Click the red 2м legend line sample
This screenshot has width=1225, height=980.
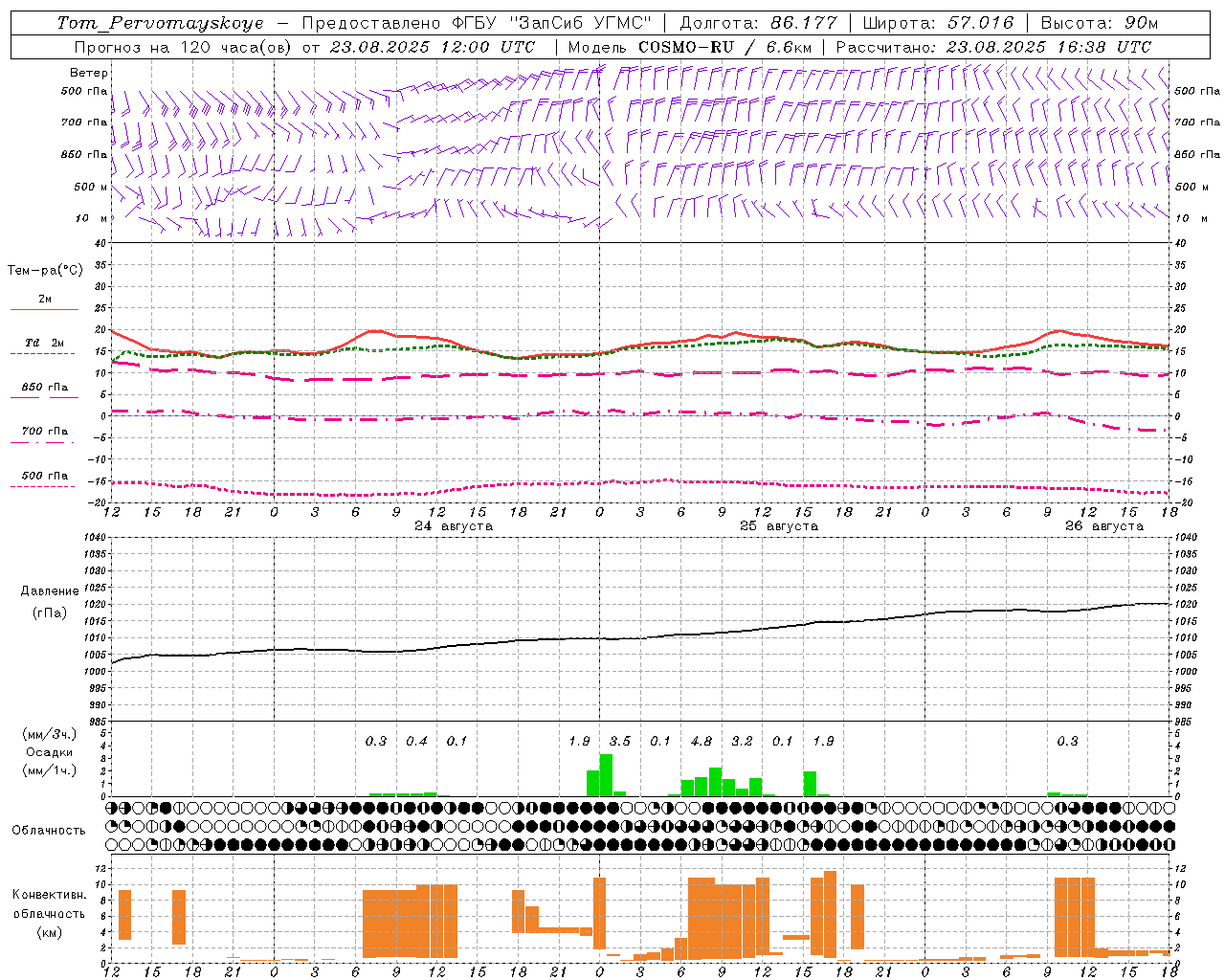pyautogui.click(x=44, y=309)
